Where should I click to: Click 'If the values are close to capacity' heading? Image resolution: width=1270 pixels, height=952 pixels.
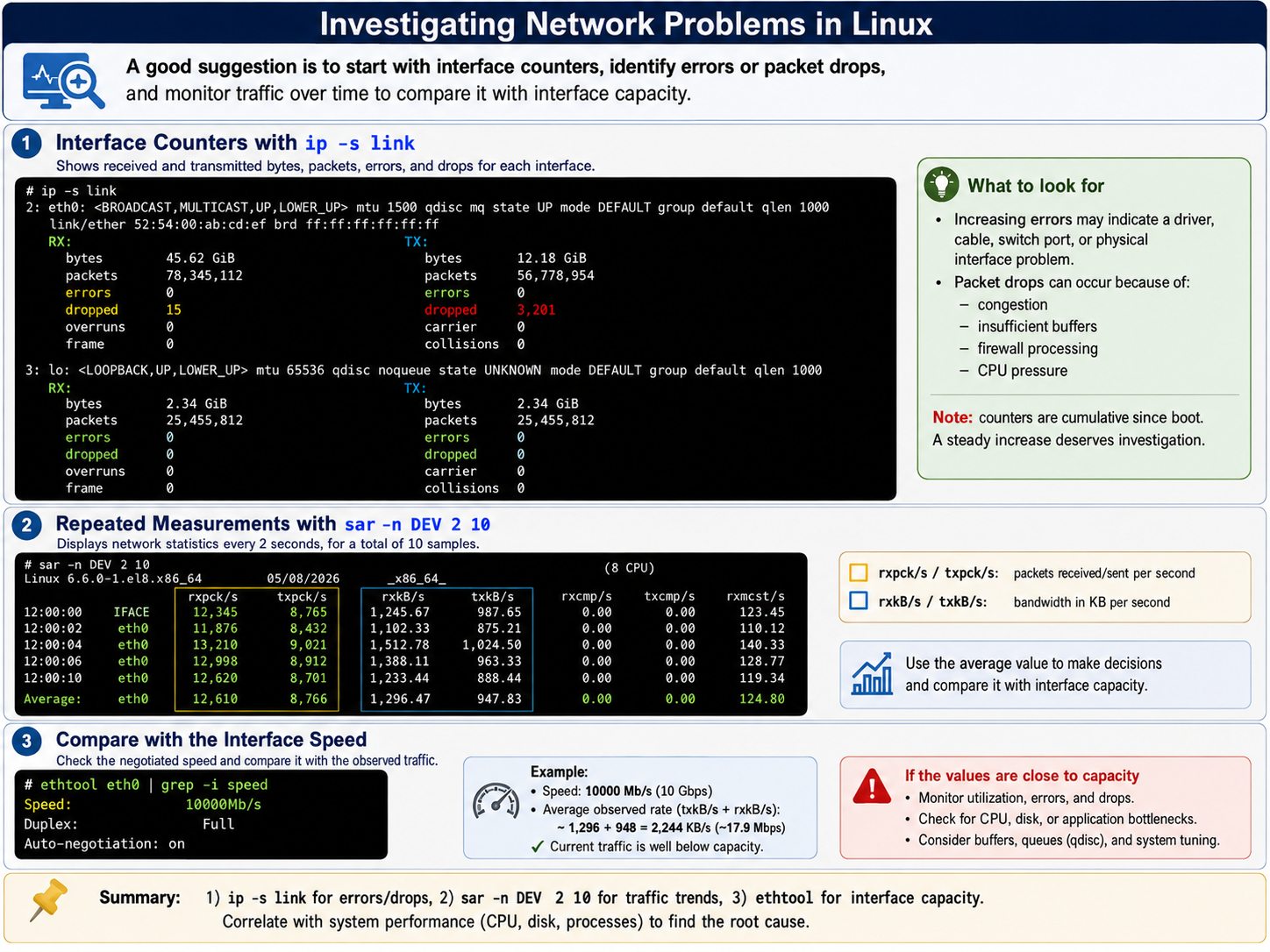point(1022,776)
